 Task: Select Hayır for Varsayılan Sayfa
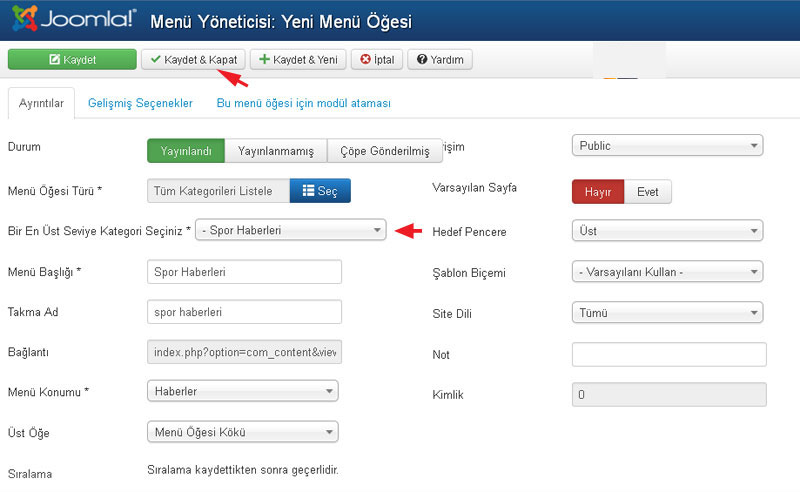tap(598, 192)
